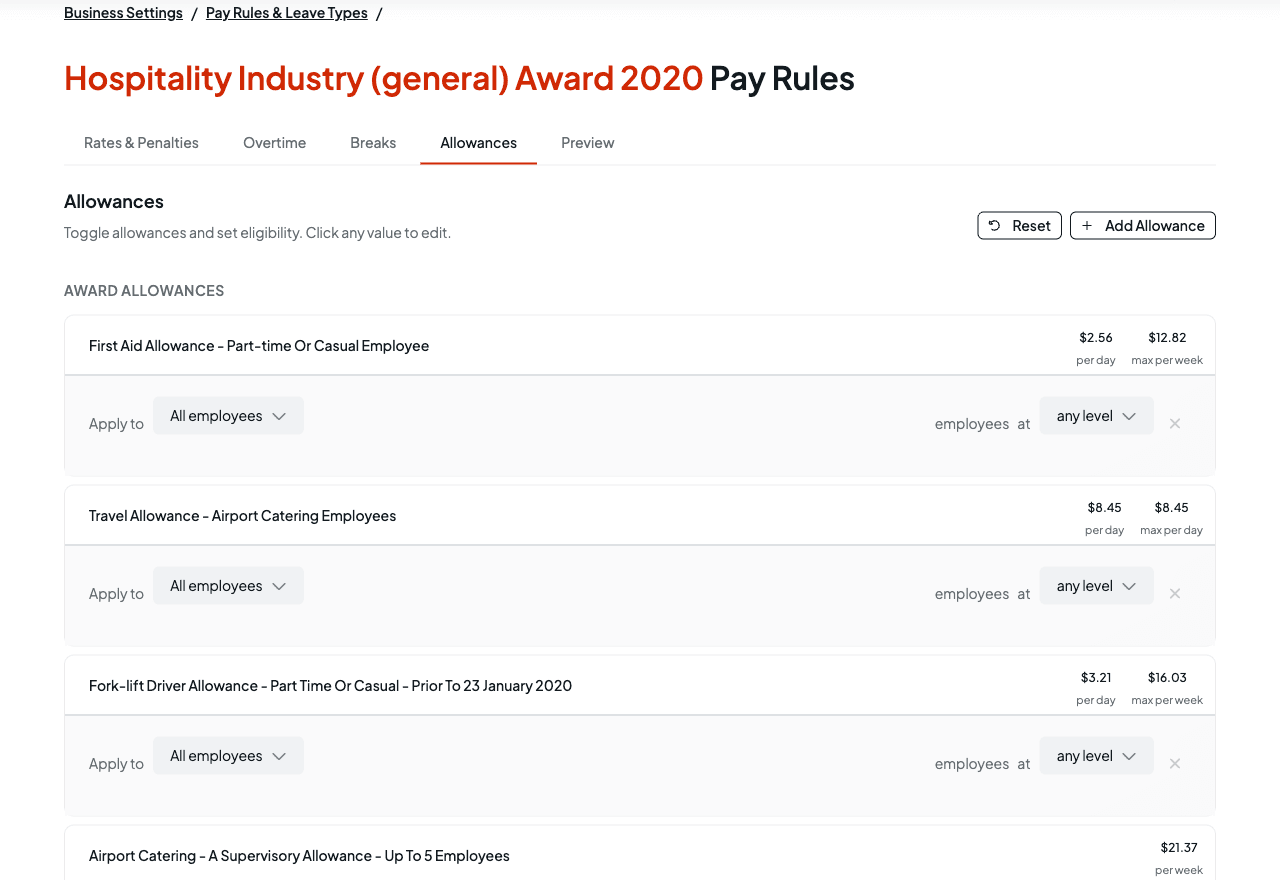Click the Reset button
Screen dimensions: 1280x880
pos(1019,226)
